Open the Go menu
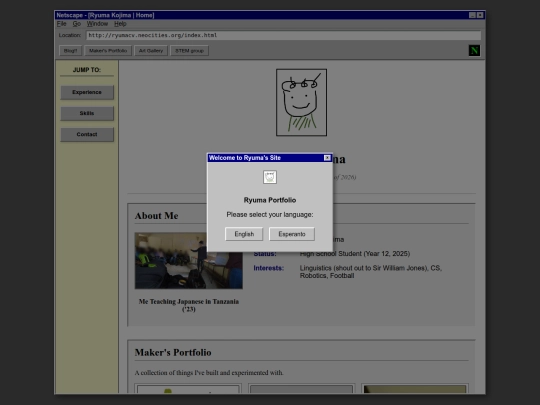Viewport: 540px width, 405px height. pos(76,24)
